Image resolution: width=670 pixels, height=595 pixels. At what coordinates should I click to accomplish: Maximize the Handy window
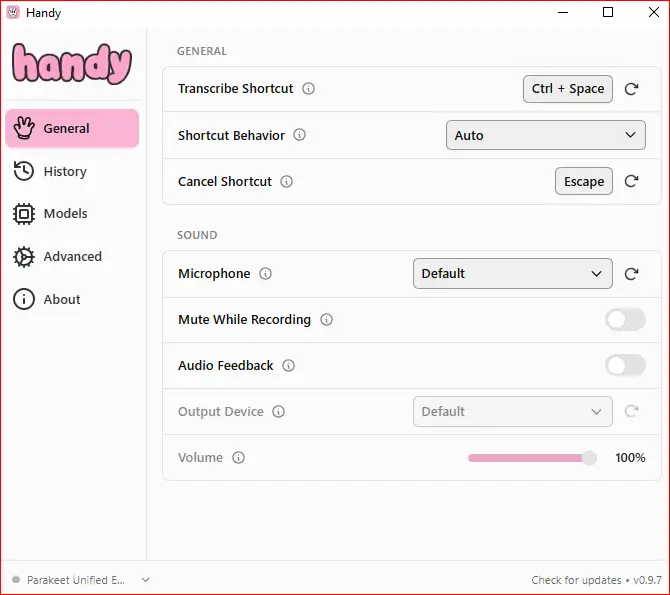pos(608,12)
